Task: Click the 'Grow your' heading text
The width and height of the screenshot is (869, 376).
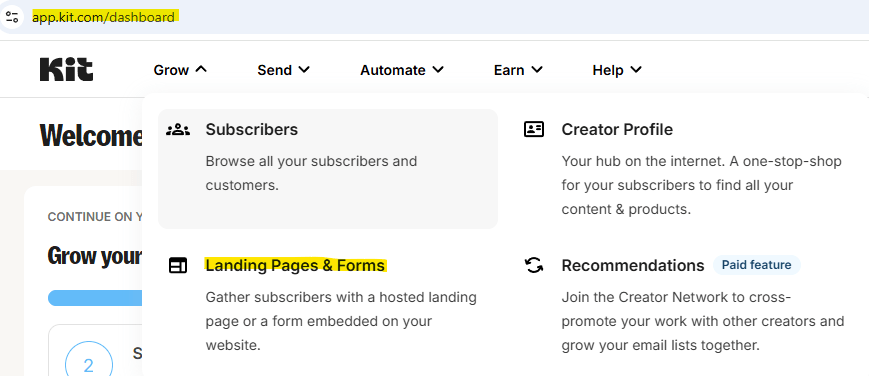Action: coord(95,256)
